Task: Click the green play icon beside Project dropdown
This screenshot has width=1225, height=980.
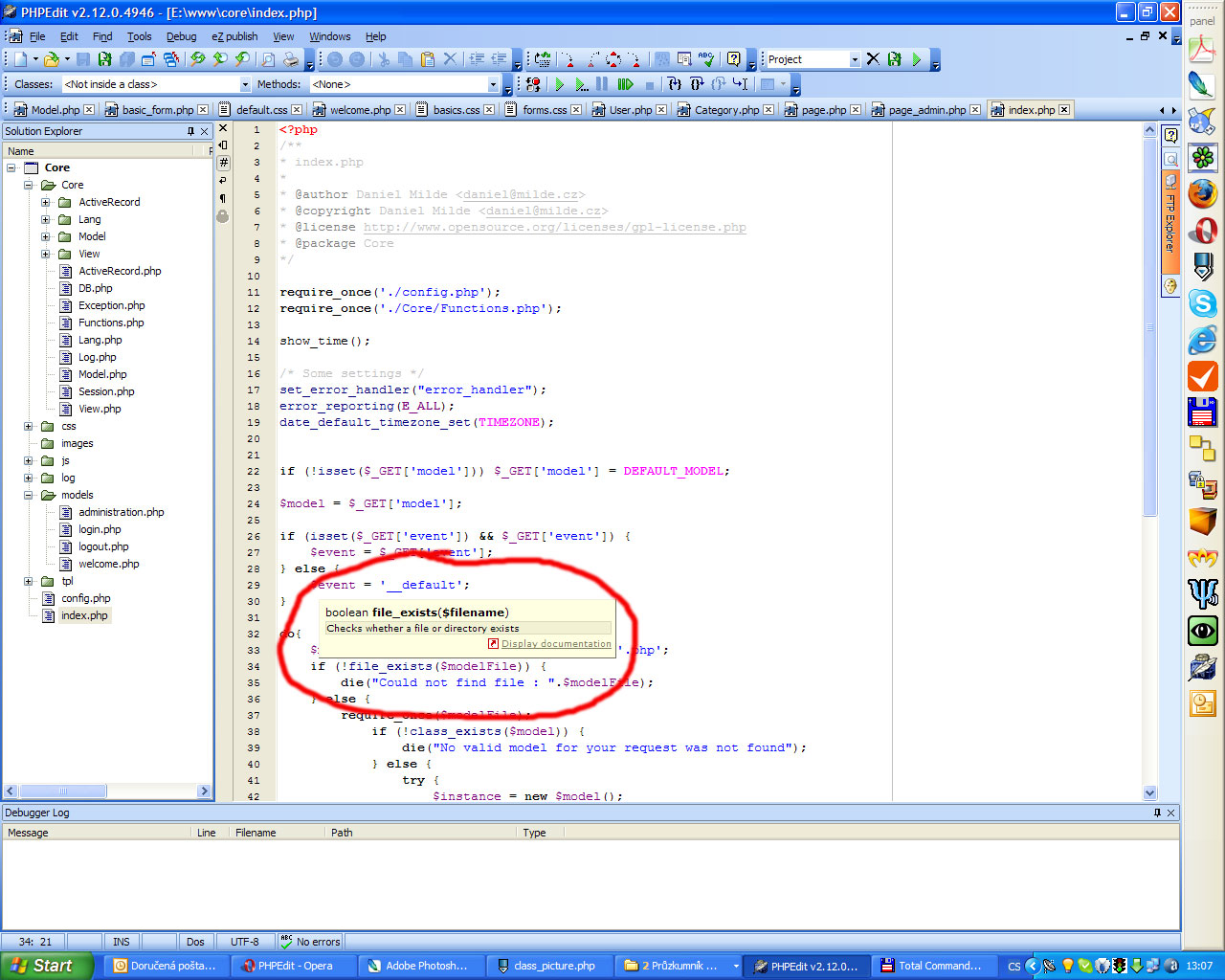Action: coord(917,59)
